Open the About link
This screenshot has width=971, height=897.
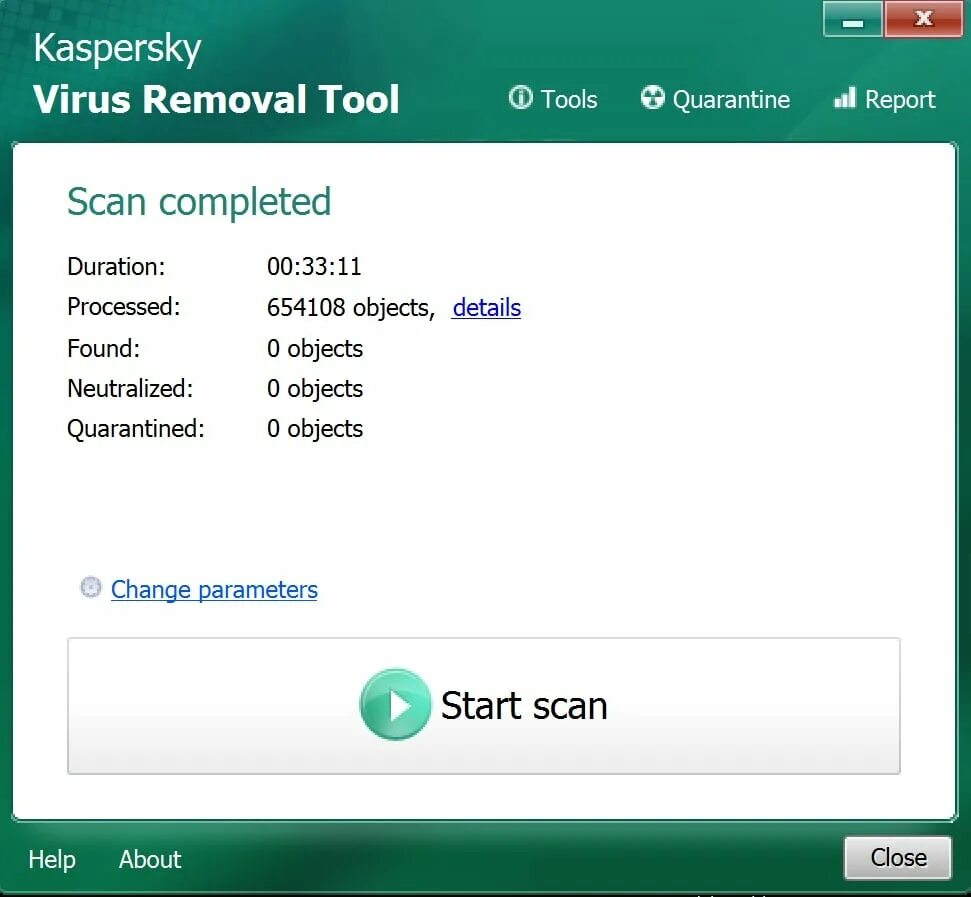(150, 859)
